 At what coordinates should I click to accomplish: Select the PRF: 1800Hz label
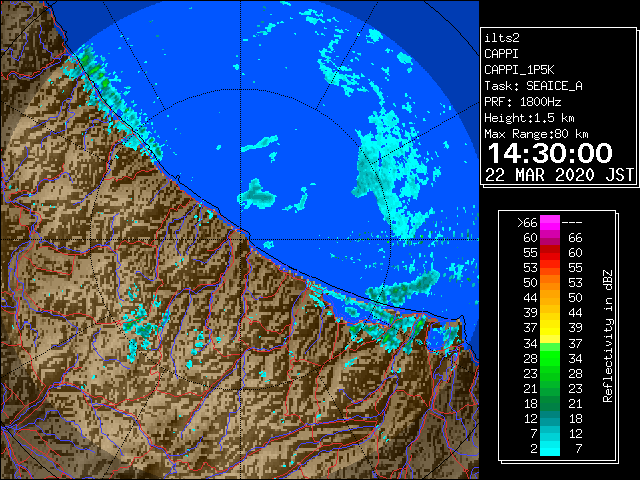522,102
